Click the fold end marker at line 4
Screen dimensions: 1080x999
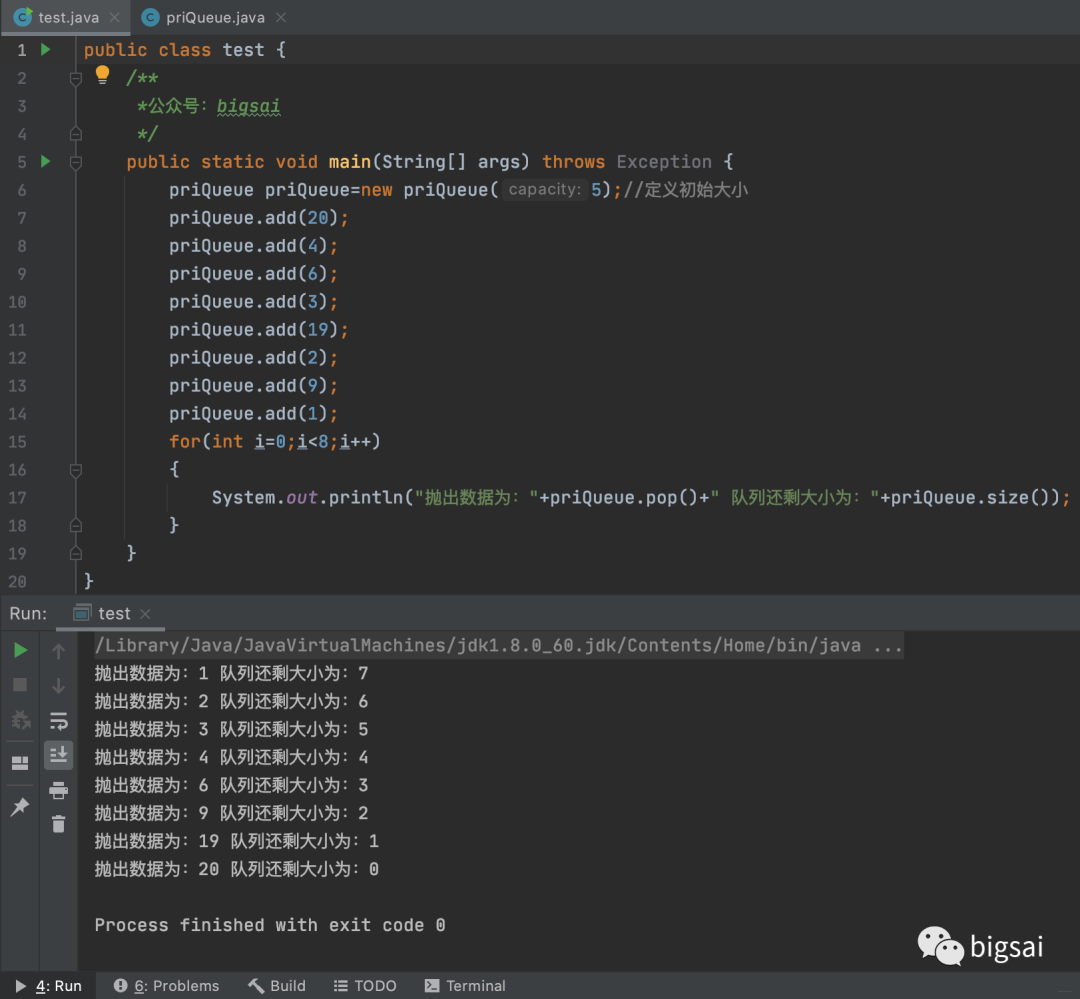[76, 134]
